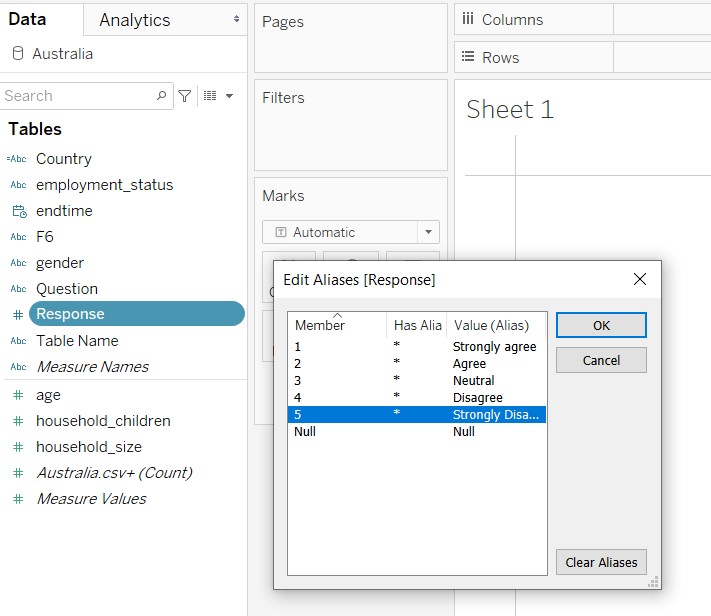
Task: Select the Neutral alias value
Action: click(x=473, y=381)
